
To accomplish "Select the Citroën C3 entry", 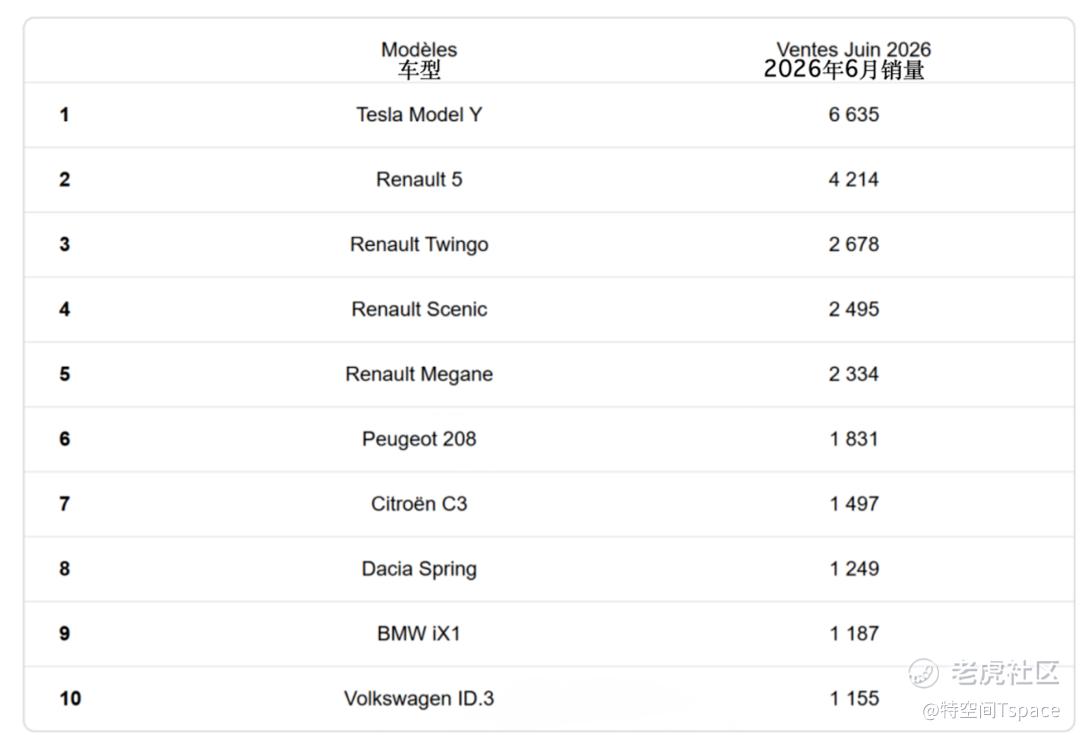I will point(419,504).
